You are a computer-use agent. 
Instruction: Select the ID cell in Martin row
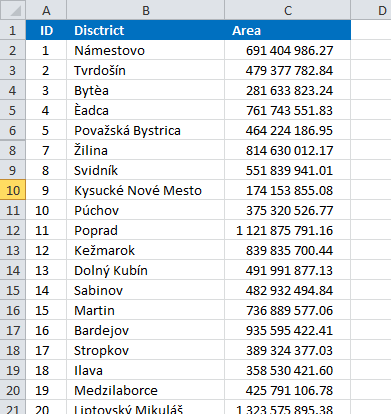click(x=46, y=310)
